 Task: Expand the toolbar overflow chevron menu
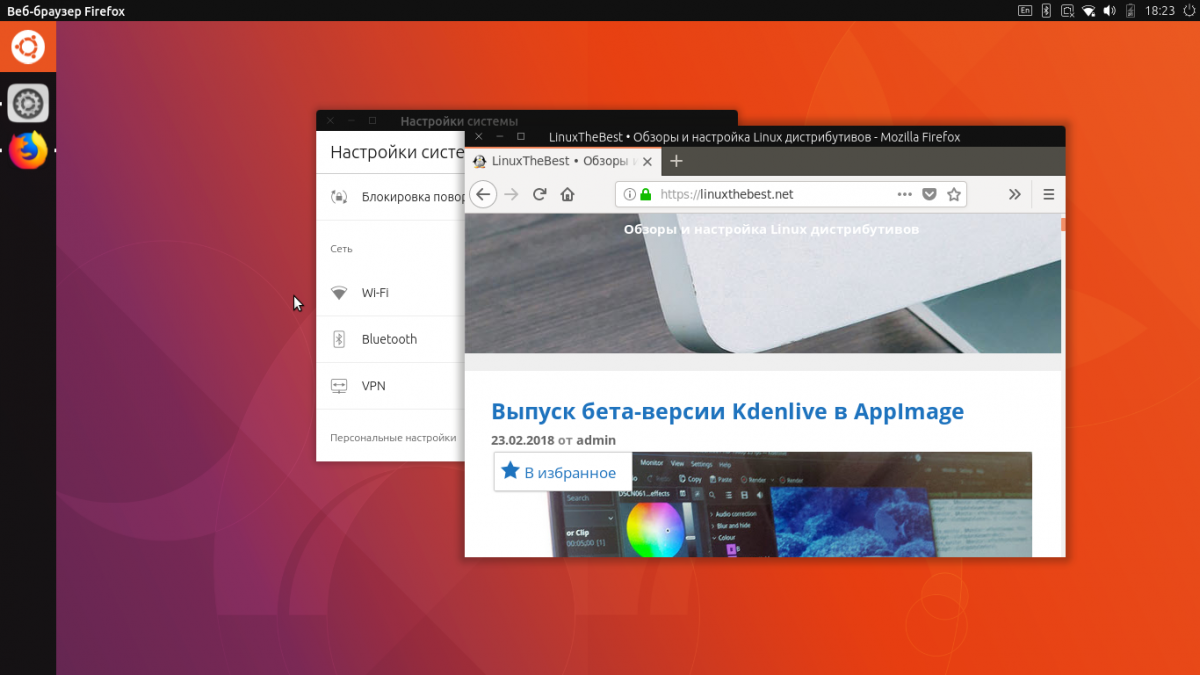(x=1014, y=194)
